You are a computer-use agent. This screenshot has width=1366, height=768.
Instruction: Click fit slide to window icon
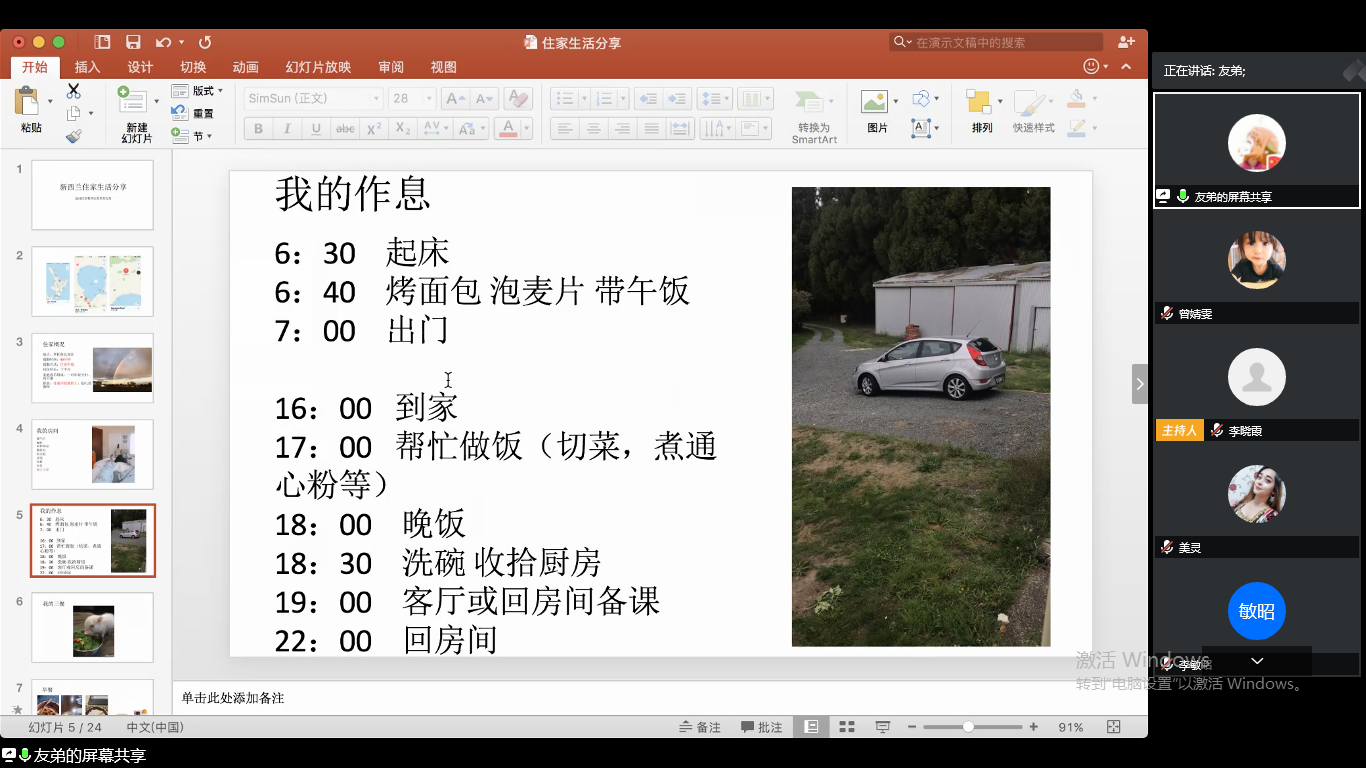(1114, 727)
